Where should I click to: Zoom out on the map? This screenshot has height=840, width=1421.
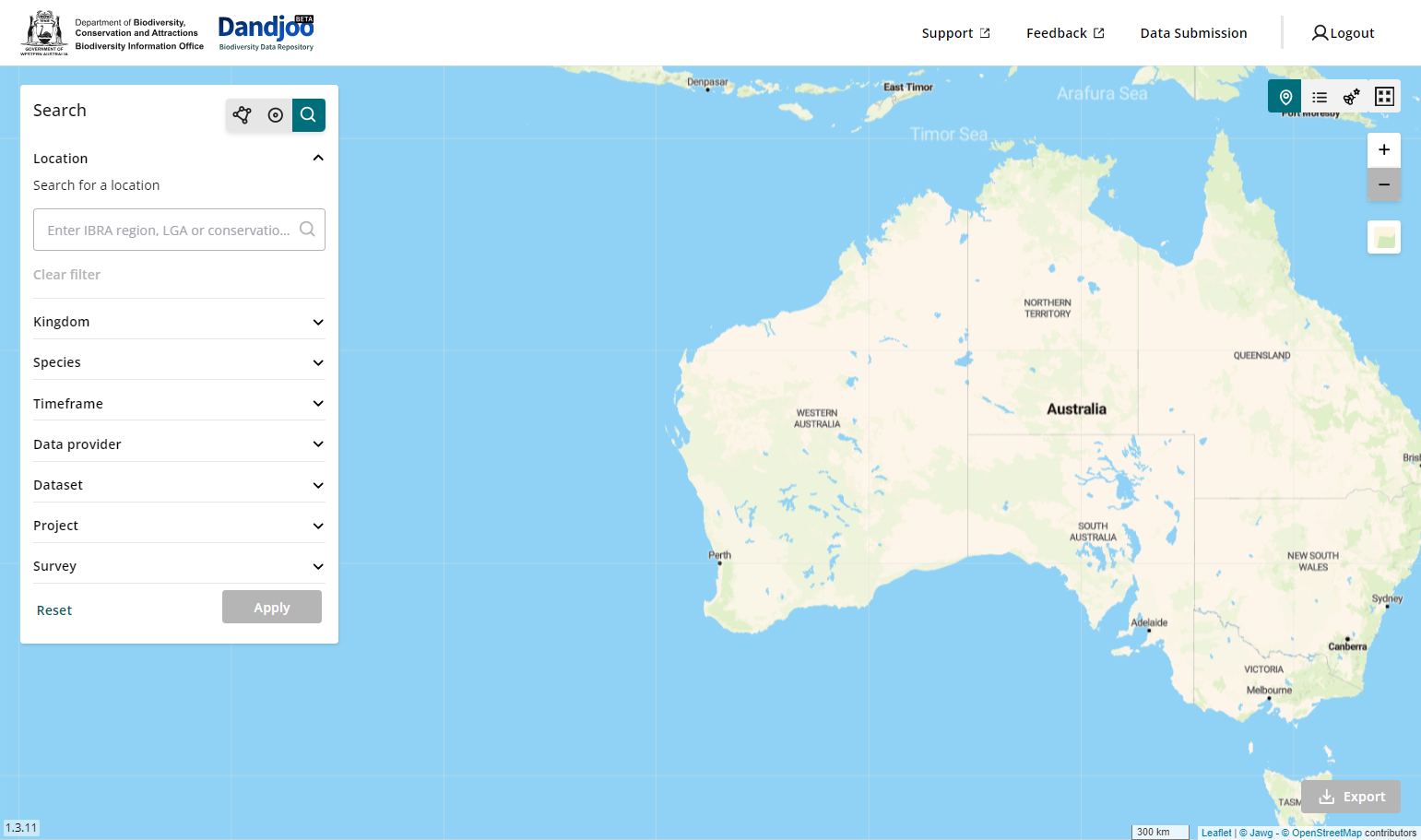click(x=1384, y=184)
